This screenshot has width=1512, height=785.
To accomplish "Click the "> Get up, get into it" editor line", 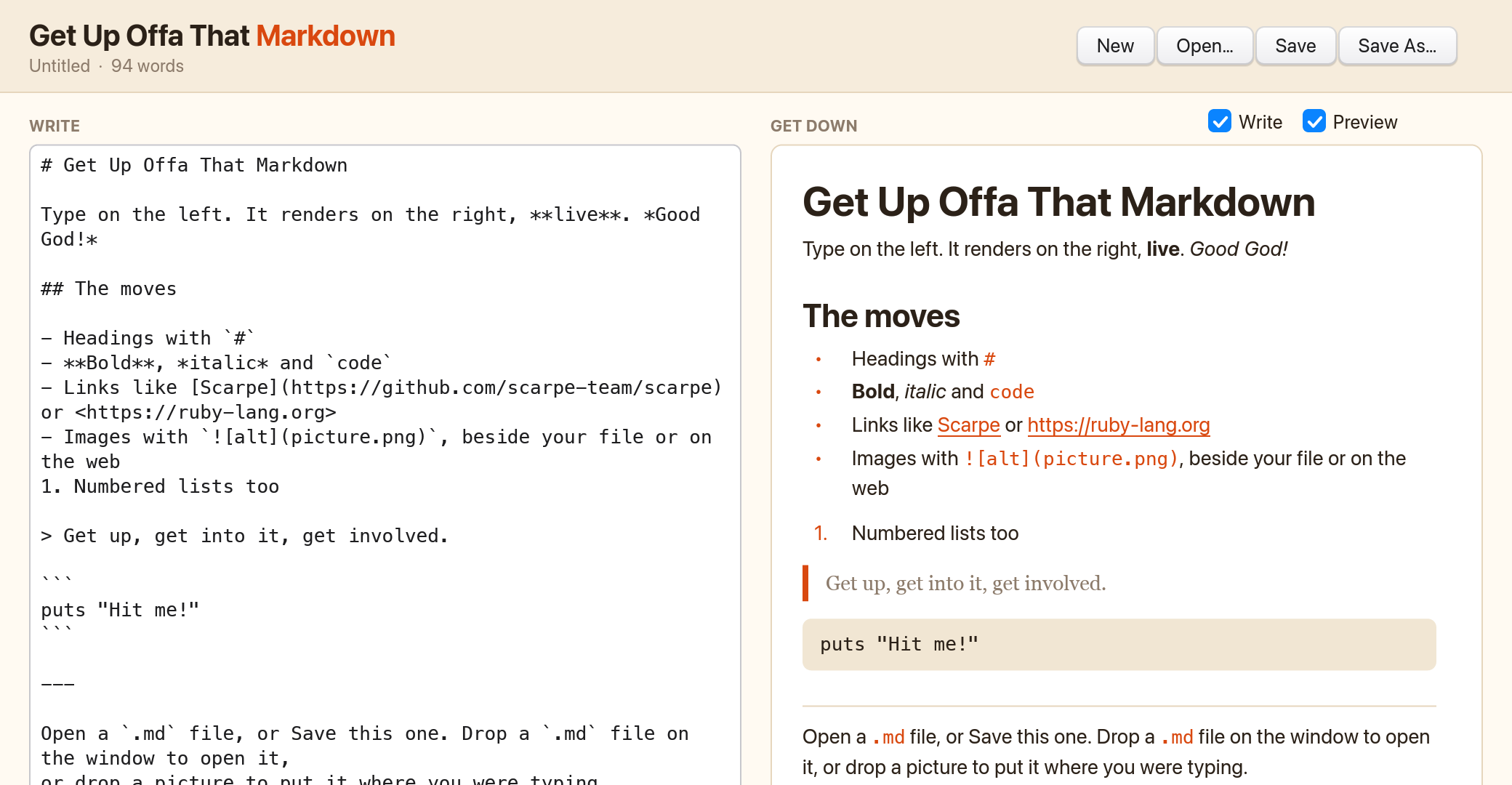I will pyautogui.click(x=244, y=536).
